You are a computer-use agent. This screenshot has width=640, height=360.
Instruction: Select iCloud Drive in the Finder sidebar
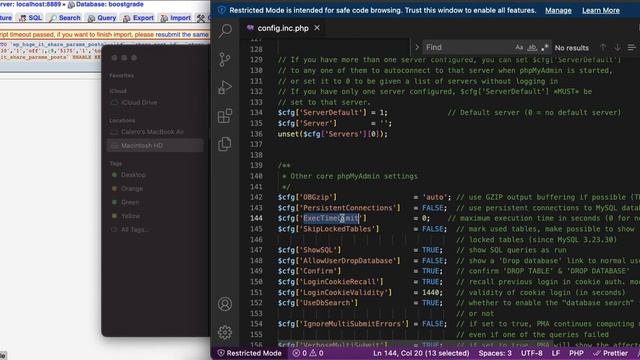(139, 102)
